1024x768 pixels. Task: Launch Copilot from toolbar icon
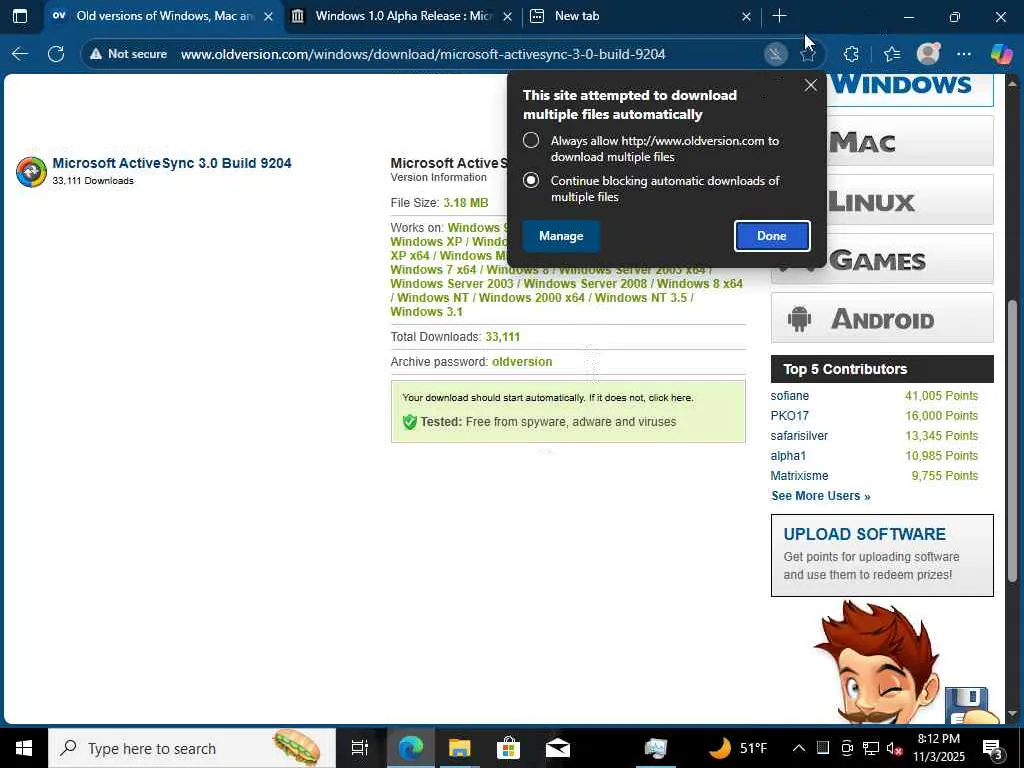(1001, 54)
